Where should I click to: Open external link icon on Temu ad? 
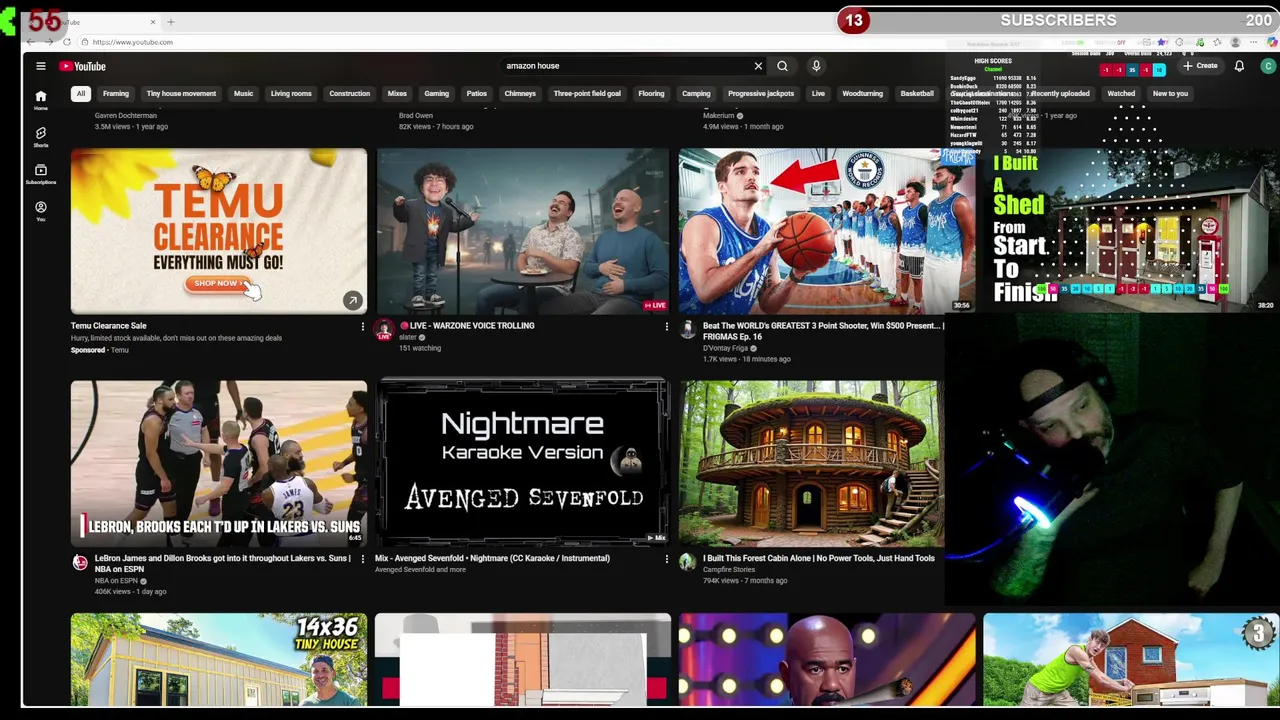[x=353, y=300]
